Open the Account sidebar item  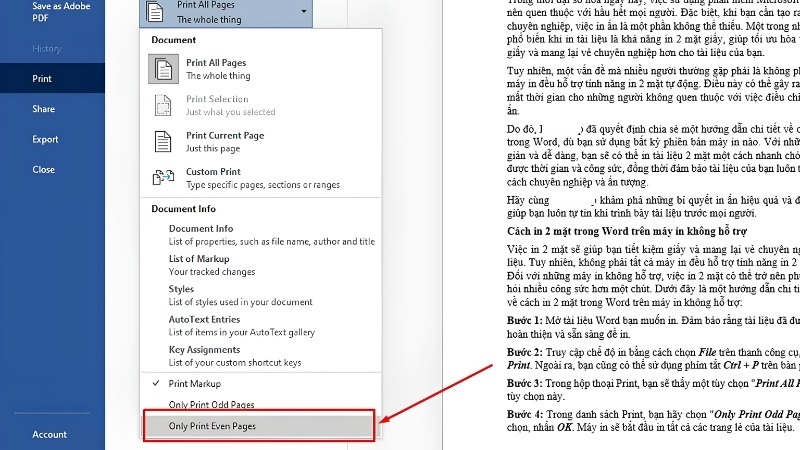[49, 434]
